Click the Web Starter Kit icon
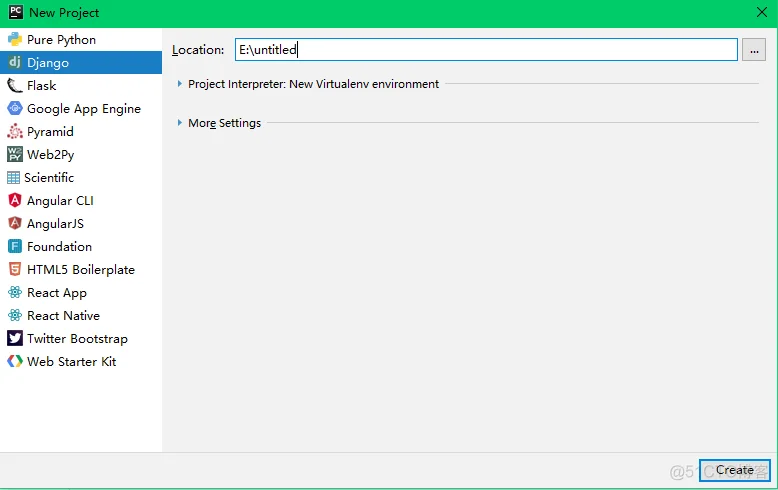This screenshot has height=490, width=778. coord(15,361)
